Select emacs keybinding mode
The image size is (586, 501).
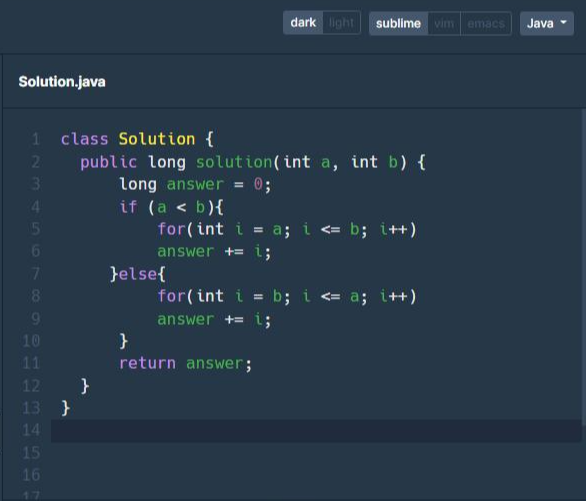486,24
